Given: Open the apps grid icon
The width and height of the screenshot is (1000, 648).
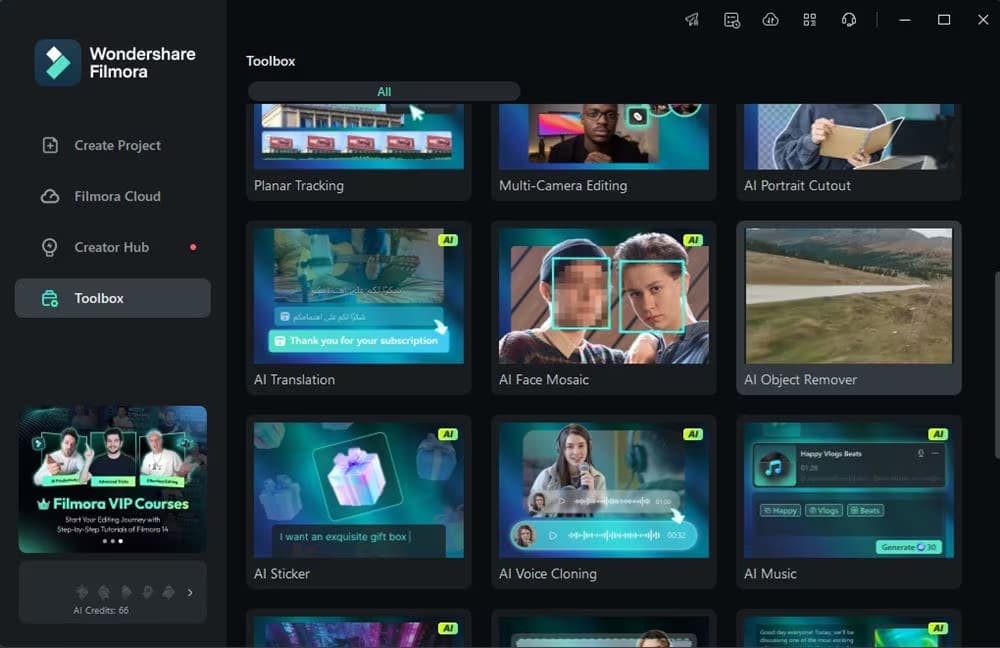Looking at the screenshot, I should tap(809, 20).
